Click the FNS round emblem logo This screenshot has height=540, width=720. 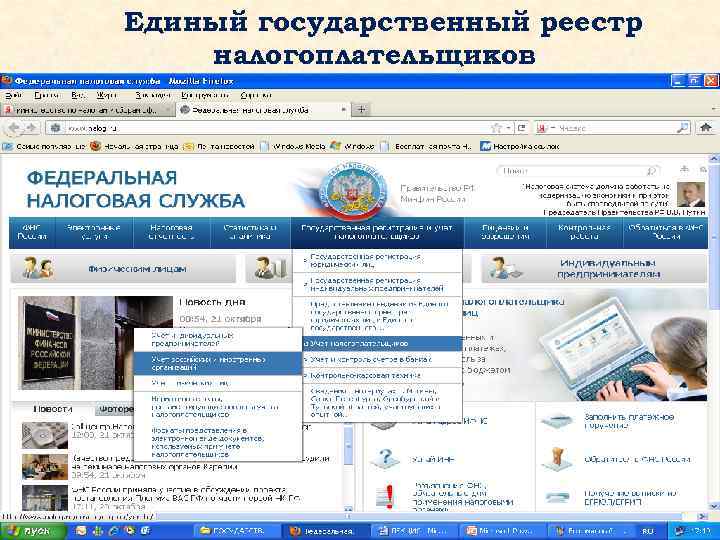pos(353,190)
